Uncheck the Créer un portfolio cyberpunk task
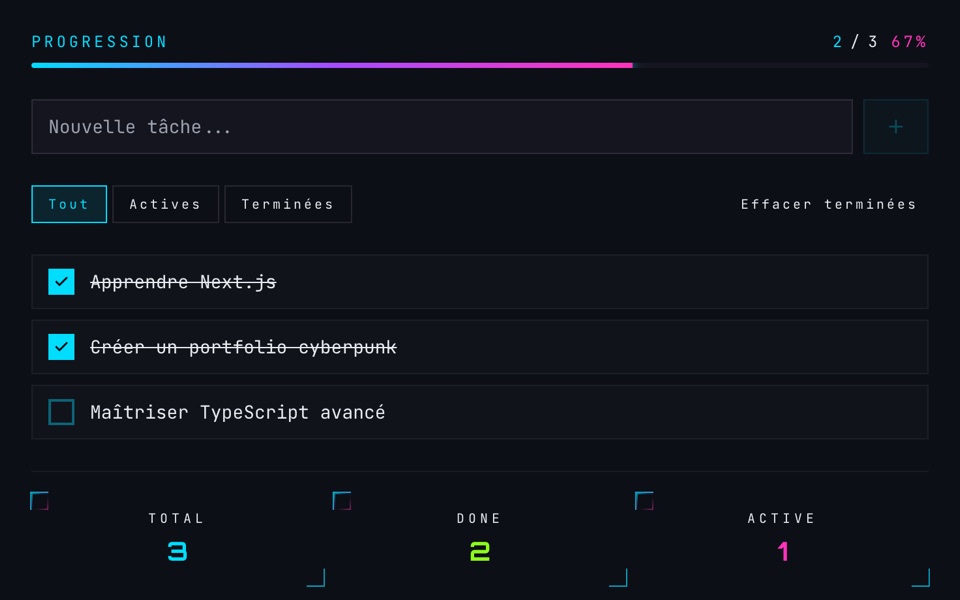Viewport: 960px width, 600px height. (x=61, y=347)
